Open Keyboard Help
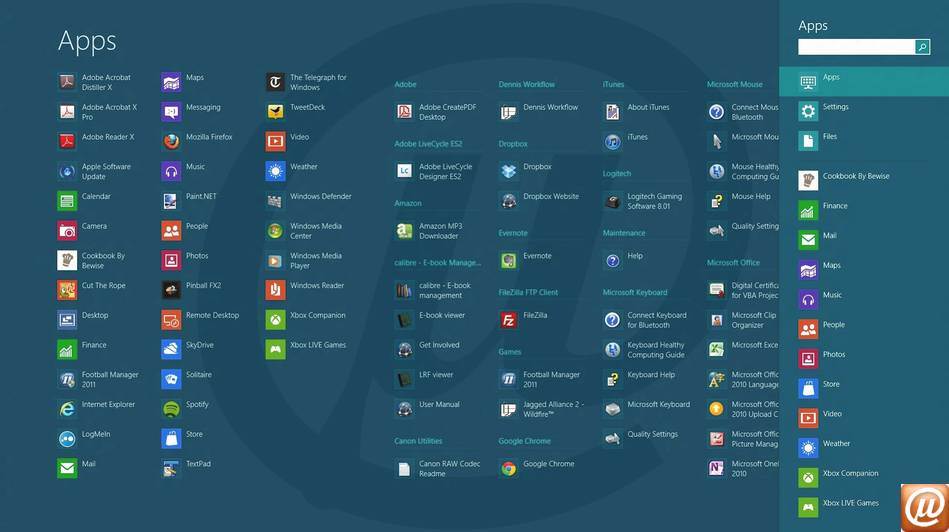This screenshot has width=949, height=532. [639, 378]
